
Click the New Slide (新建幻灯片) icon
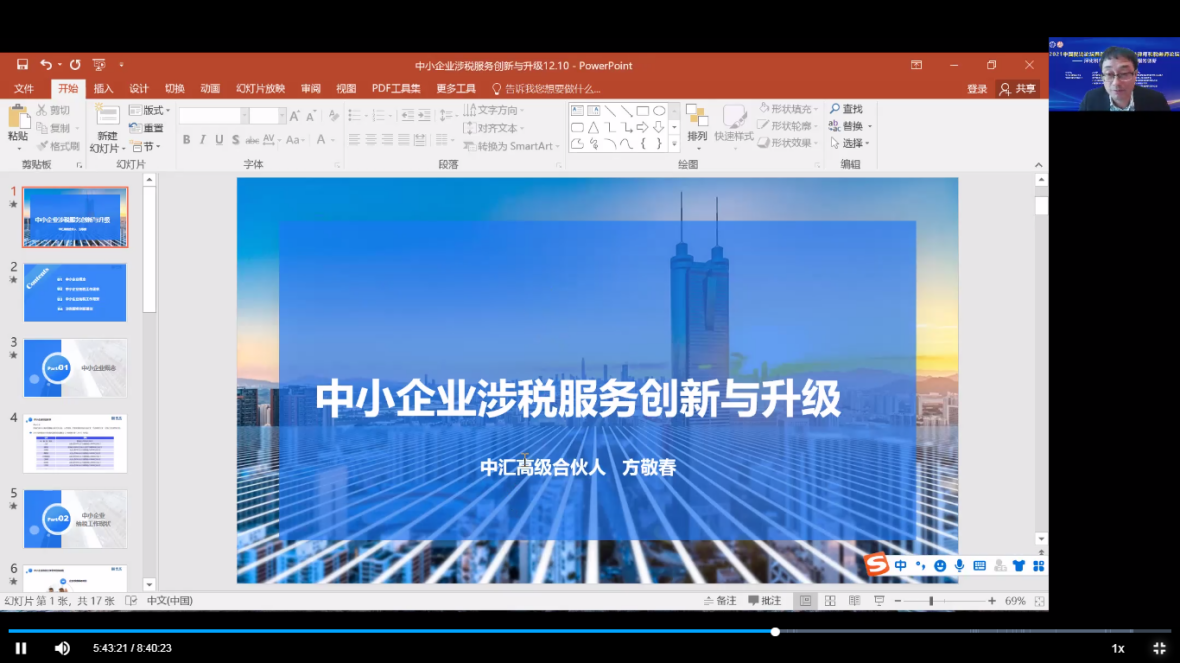[x=106, y=118]
